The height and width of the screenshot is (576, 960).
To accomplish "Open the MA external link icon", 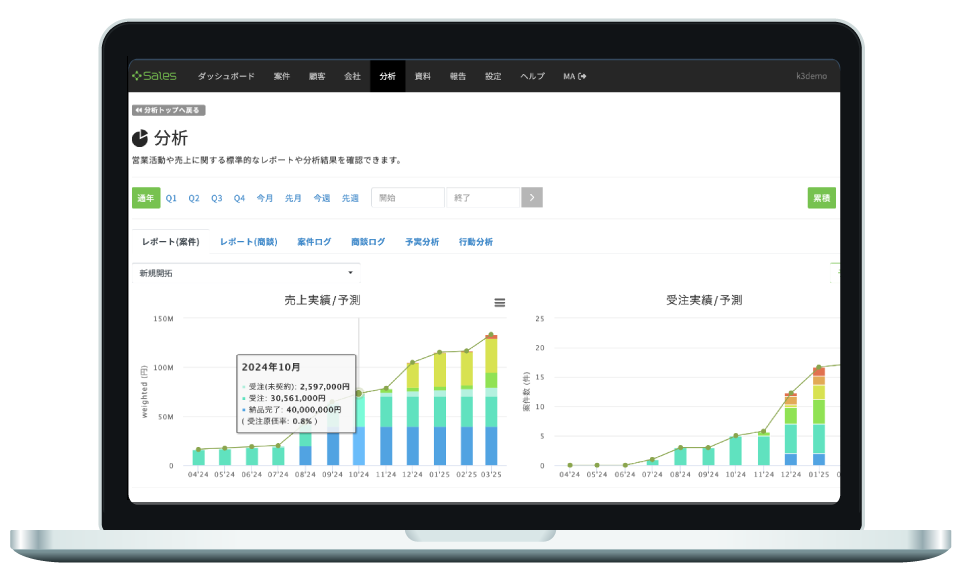I will click(x=581, y=76).
